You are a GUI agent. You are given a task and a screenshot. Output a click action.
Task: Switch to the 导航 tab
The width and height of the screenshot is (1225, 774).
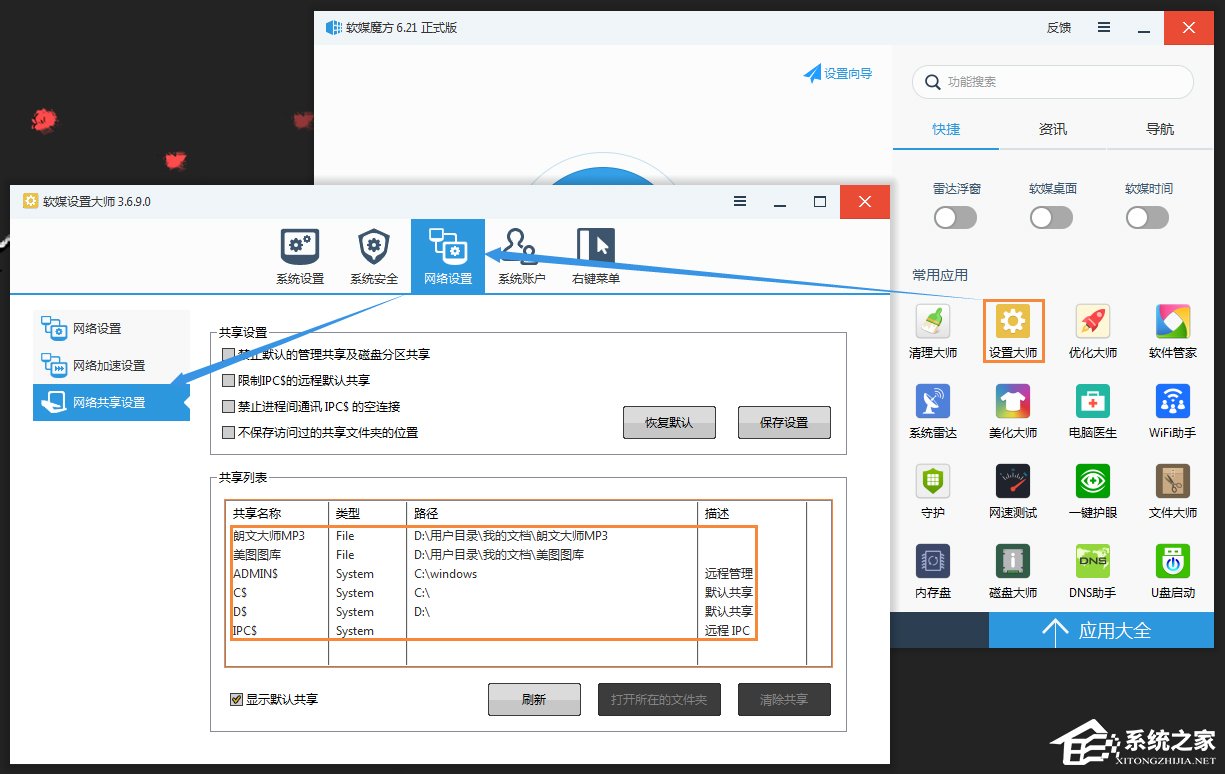[x=1159, y=129]
